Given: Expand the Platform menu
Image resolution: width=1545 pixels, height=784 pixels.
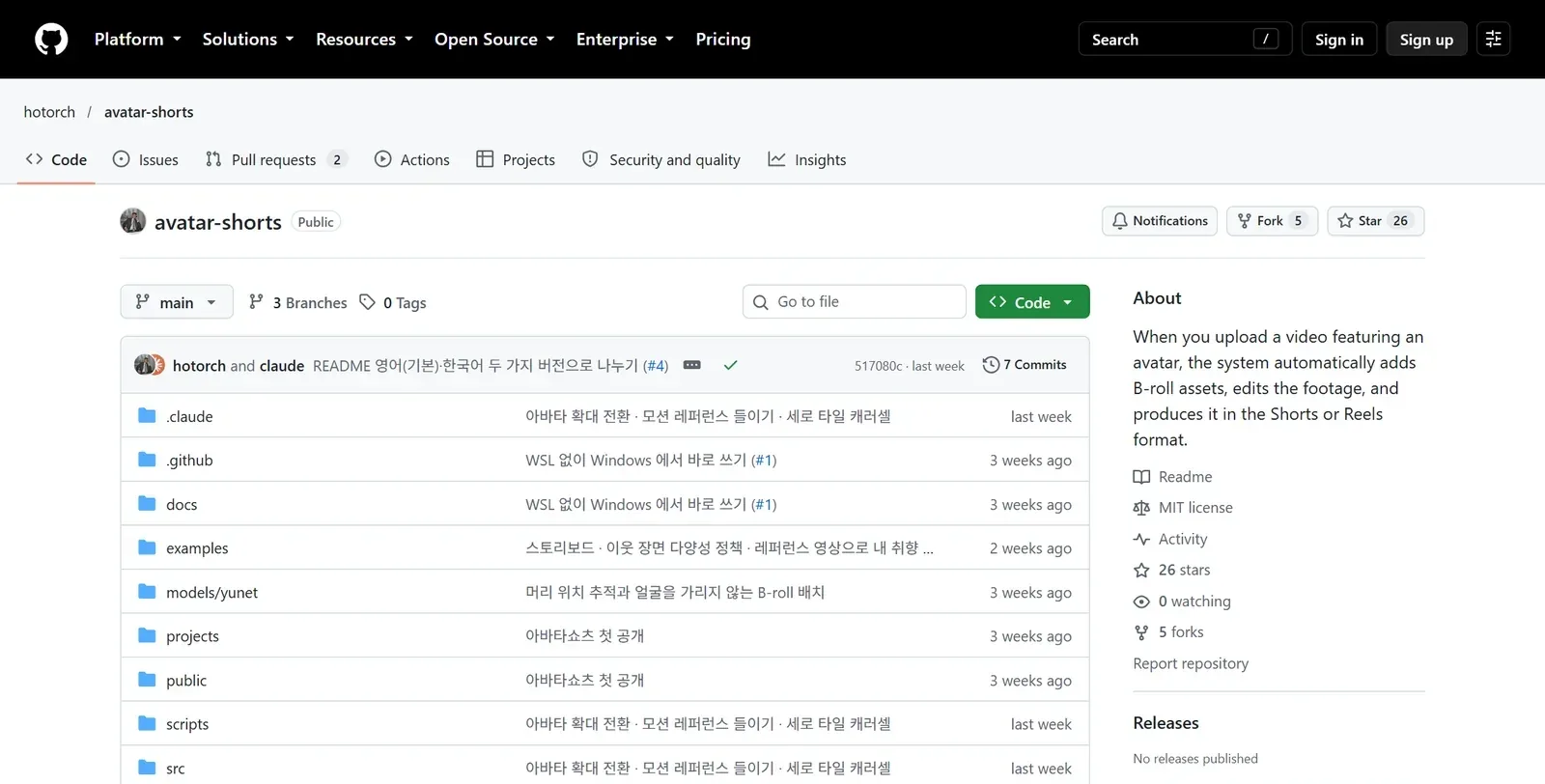Looking at the screenshot, I should (x=138, y=40).
